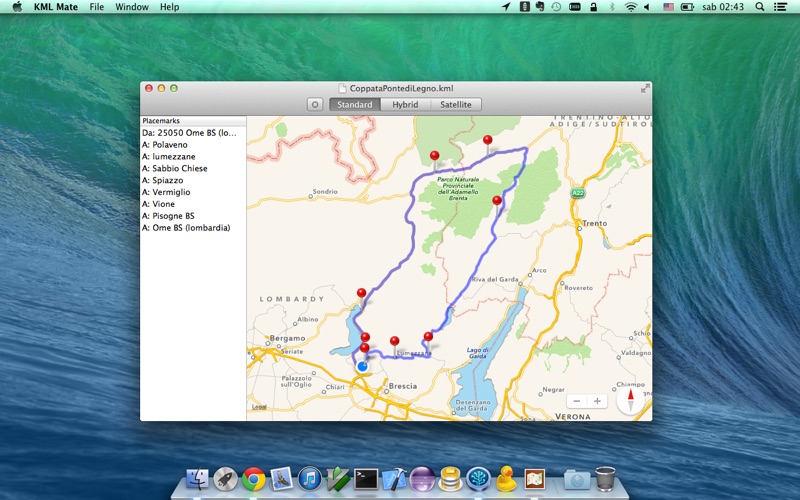This screenshot has width=800, height=500.
Task: Open Google Chrome from the Dock
Action: click(254, 480)
